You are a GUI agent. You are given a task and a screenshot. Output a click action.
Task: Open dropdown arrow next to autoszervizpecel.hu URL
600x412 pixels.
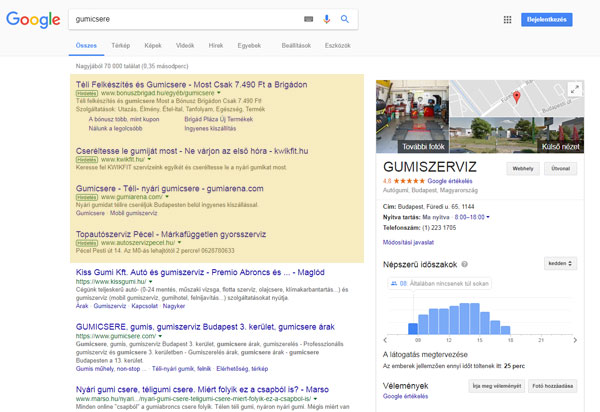coord(179,243)
